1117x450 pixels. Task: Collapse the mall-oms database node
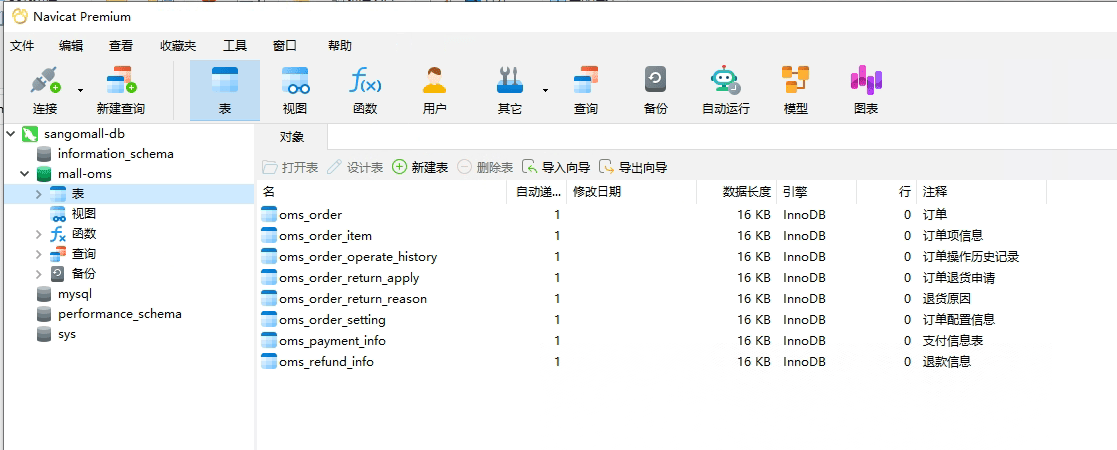click(25, 174)
